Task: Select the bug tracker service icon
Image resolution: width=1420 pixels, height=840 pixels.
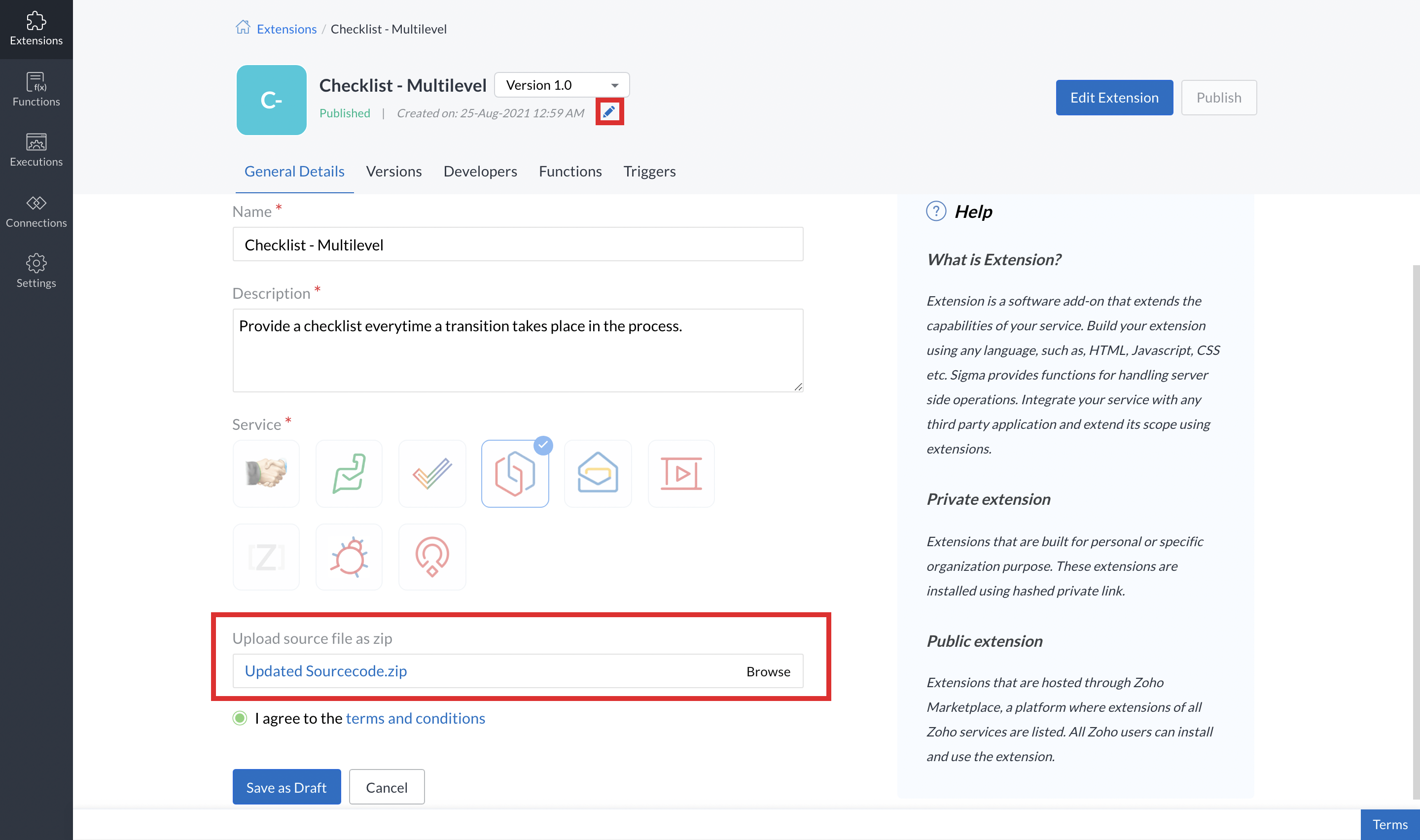Action: coord(349,557)
